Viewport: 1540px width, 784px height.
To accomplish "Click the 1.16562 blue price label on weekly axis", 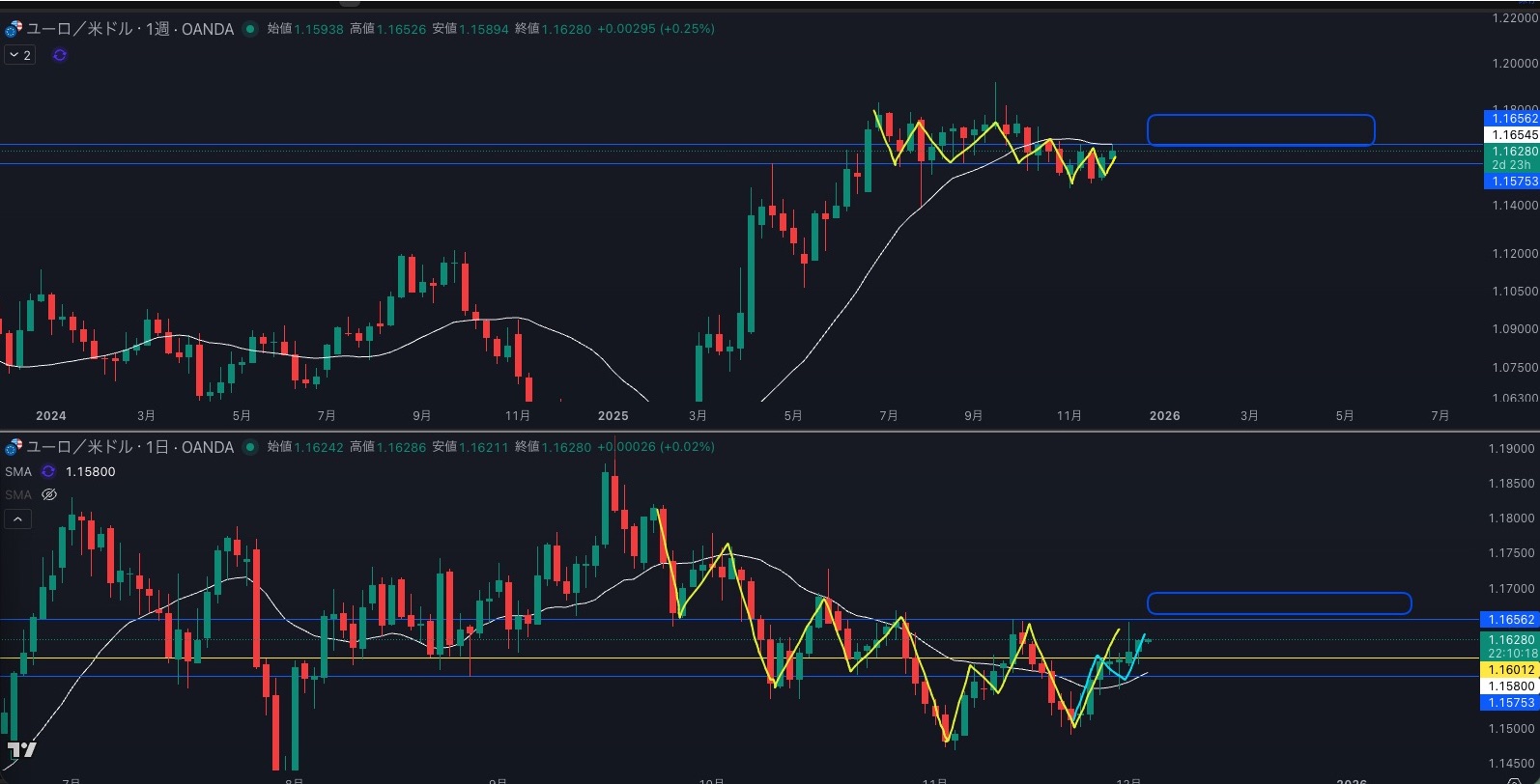I will [x=1512, y=119].
